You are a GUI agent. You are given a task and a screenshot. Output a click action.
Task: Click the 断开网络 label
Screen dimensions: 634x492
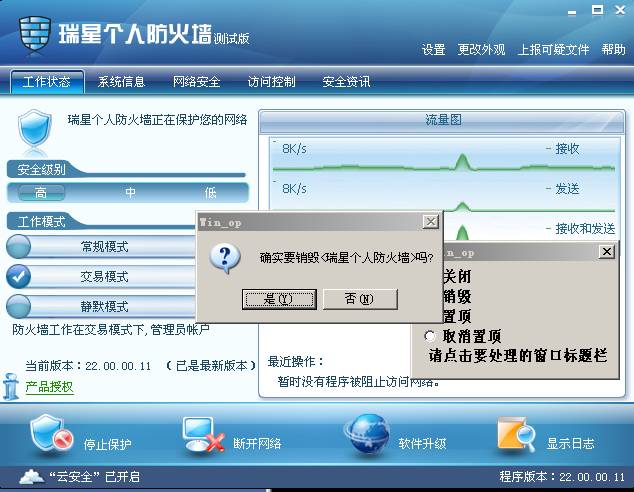coord(257,443)
